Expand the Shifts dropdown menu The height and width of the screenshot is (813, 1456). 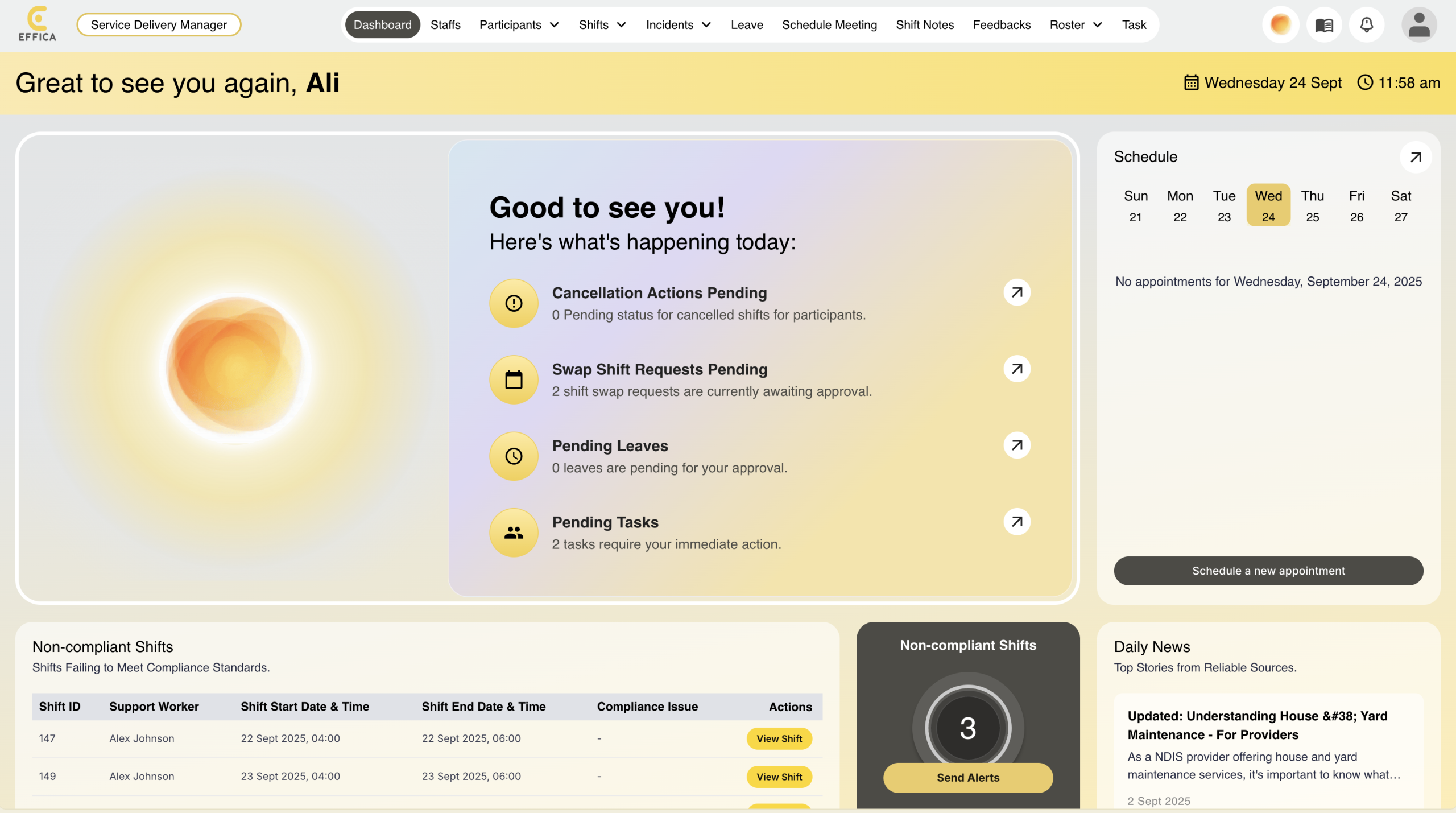click(x=602, y=24)
